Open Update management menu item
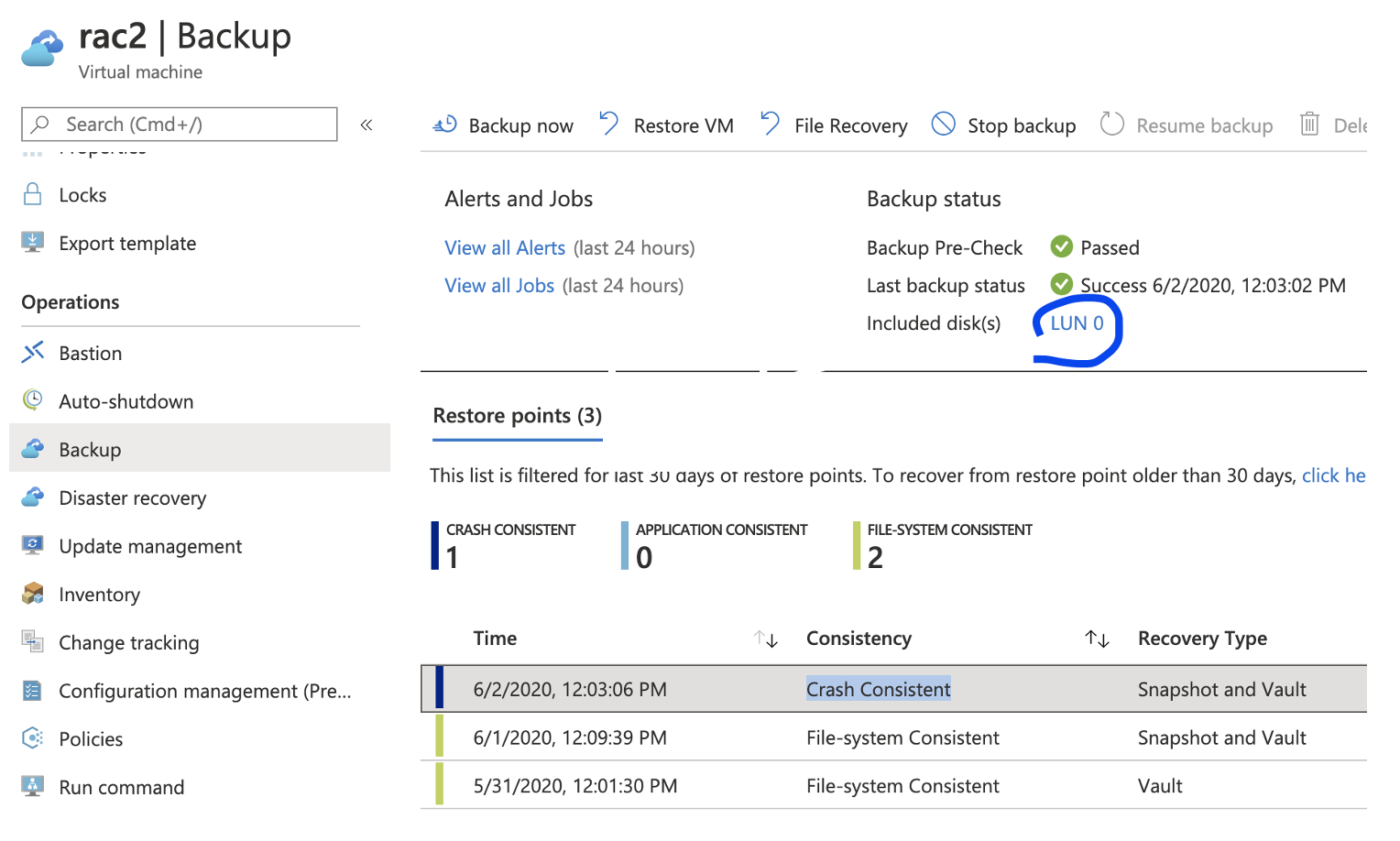The width and height of the screenshot is (1400, 841). pos(150,547)
